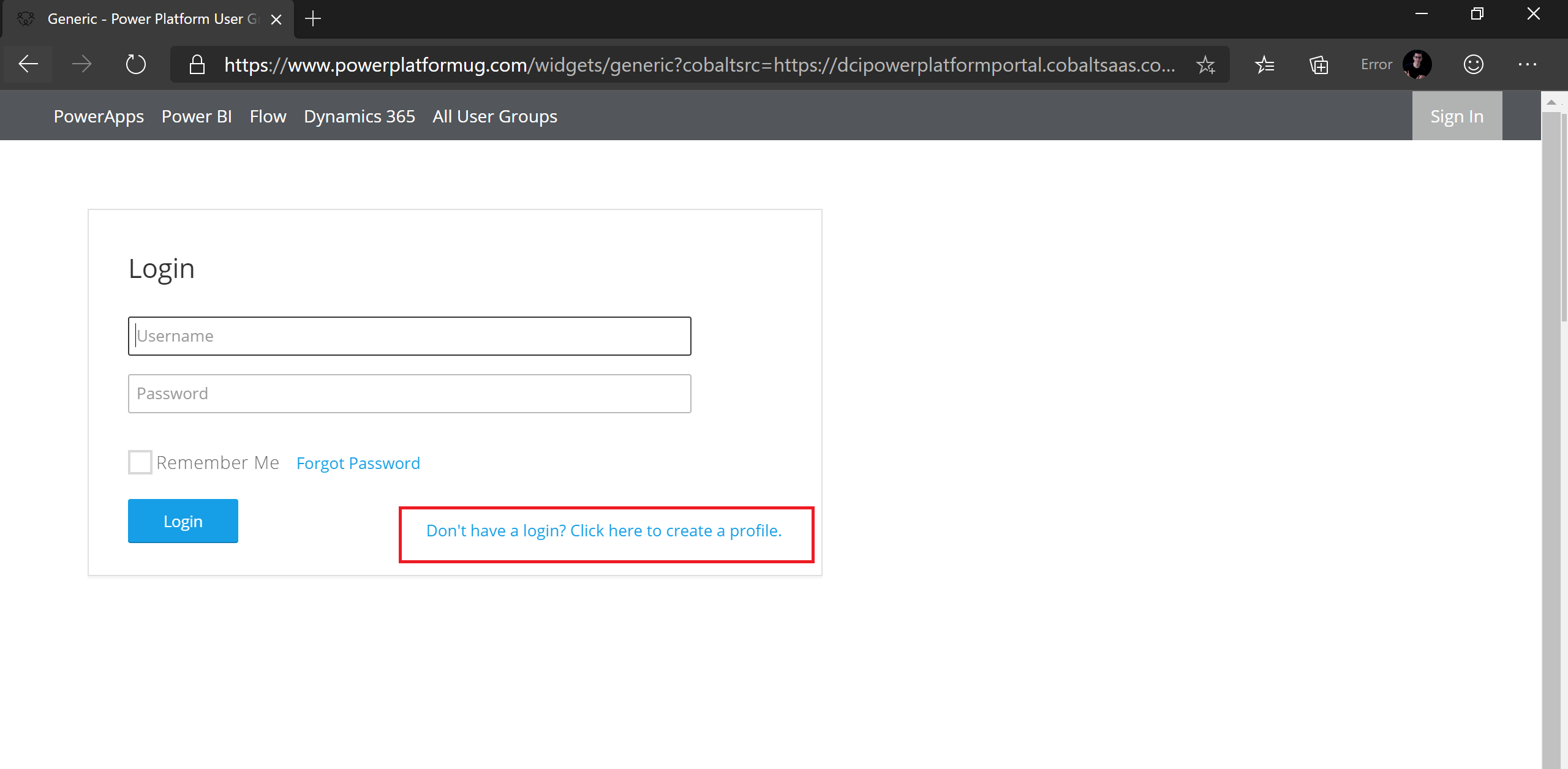The width and height of the screenshot is (1568, 769).
Task: Open the PowerApps menu item
Action: [x=99, y=116]
